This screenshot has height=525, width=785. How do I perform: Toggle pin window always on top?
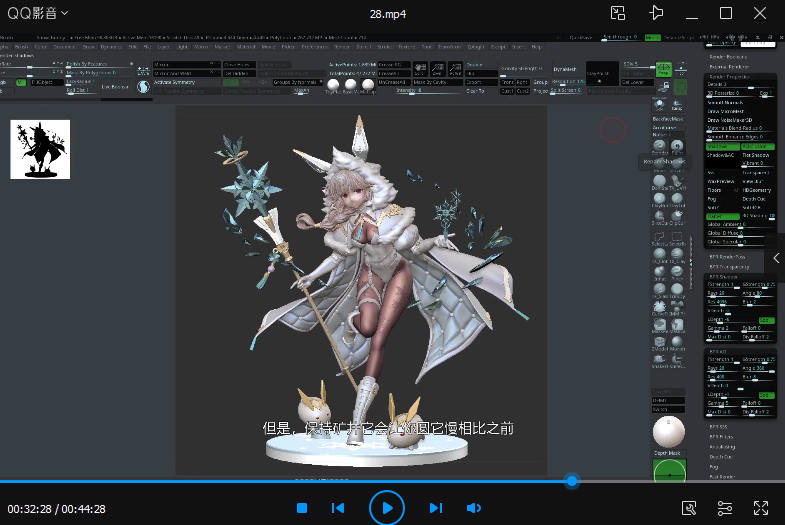tap(656, 13)
